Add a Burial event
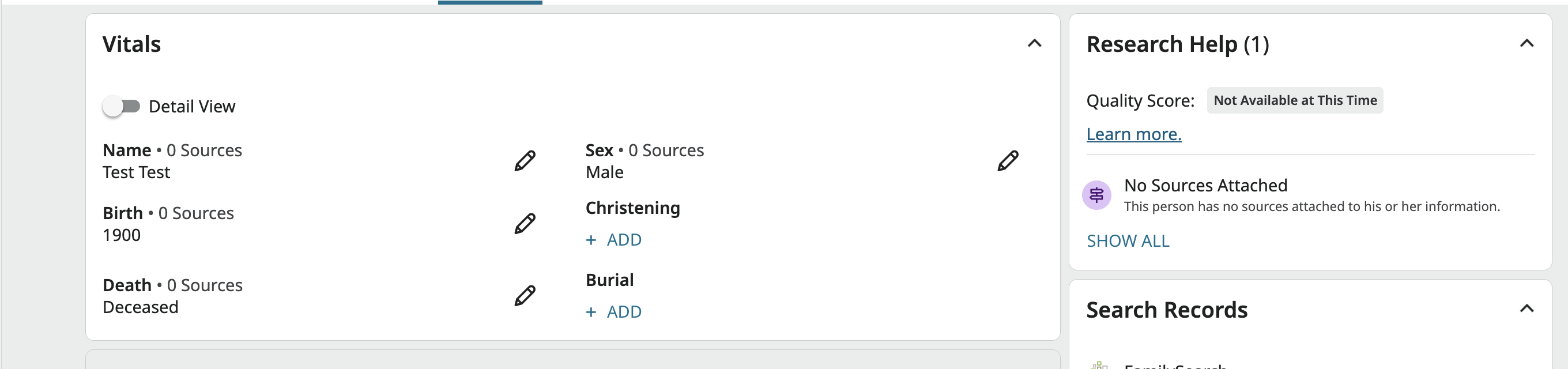The height and width of the screenshot is (369, 1568). point(613,312)
